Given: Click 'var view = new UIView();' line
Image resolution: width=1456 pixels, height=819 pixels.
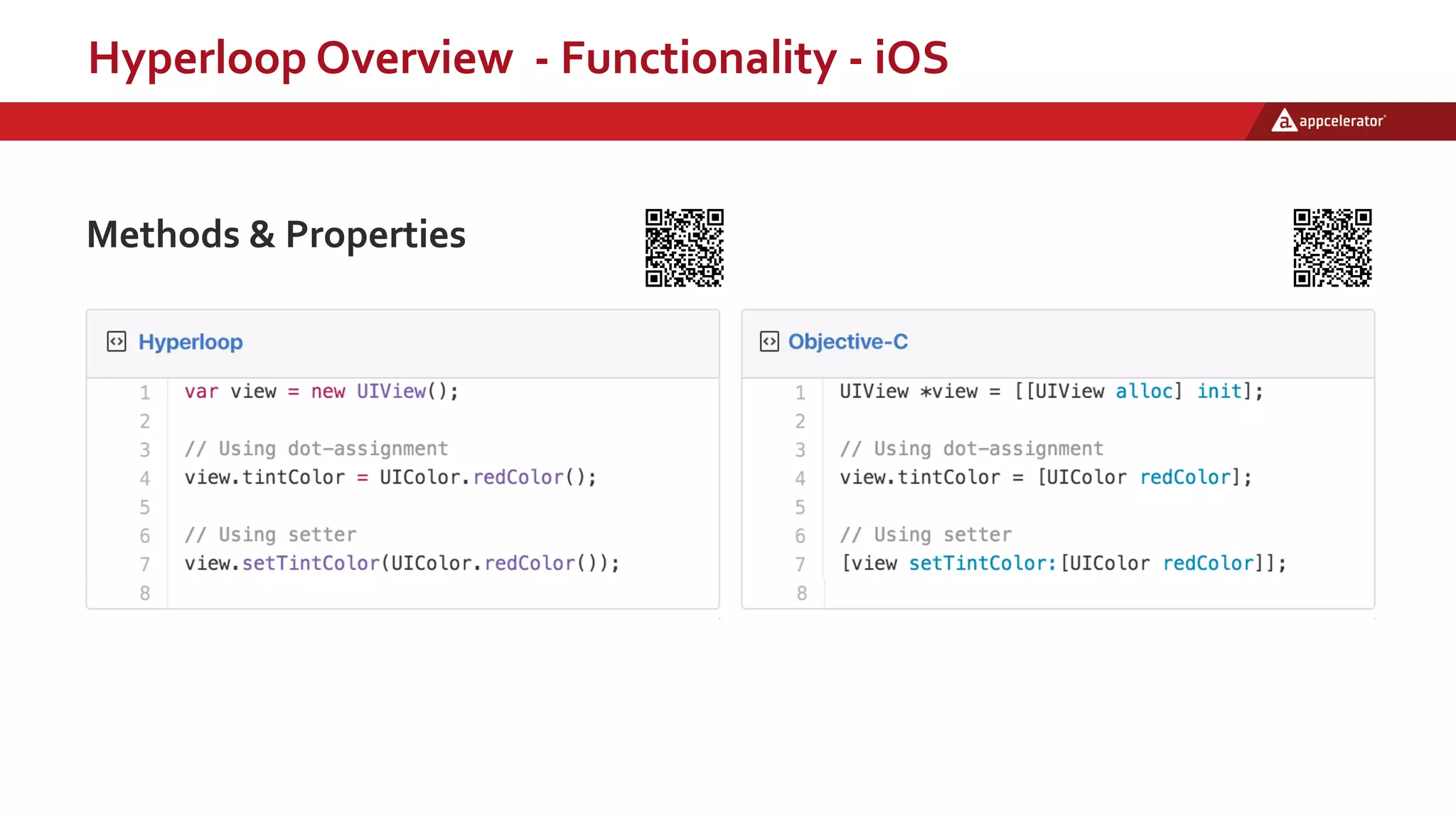Looking at the screenshot, I should 321,392.
